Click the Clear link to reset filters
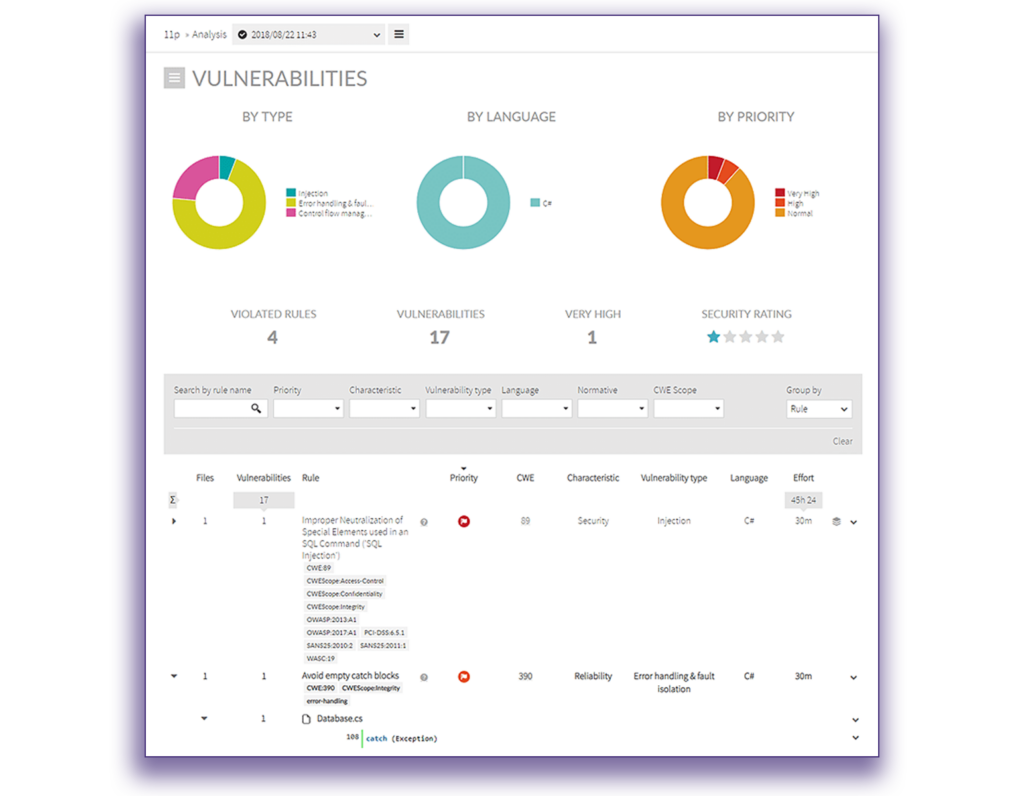The image size is (1024, 796). click(x=842, y=441)
